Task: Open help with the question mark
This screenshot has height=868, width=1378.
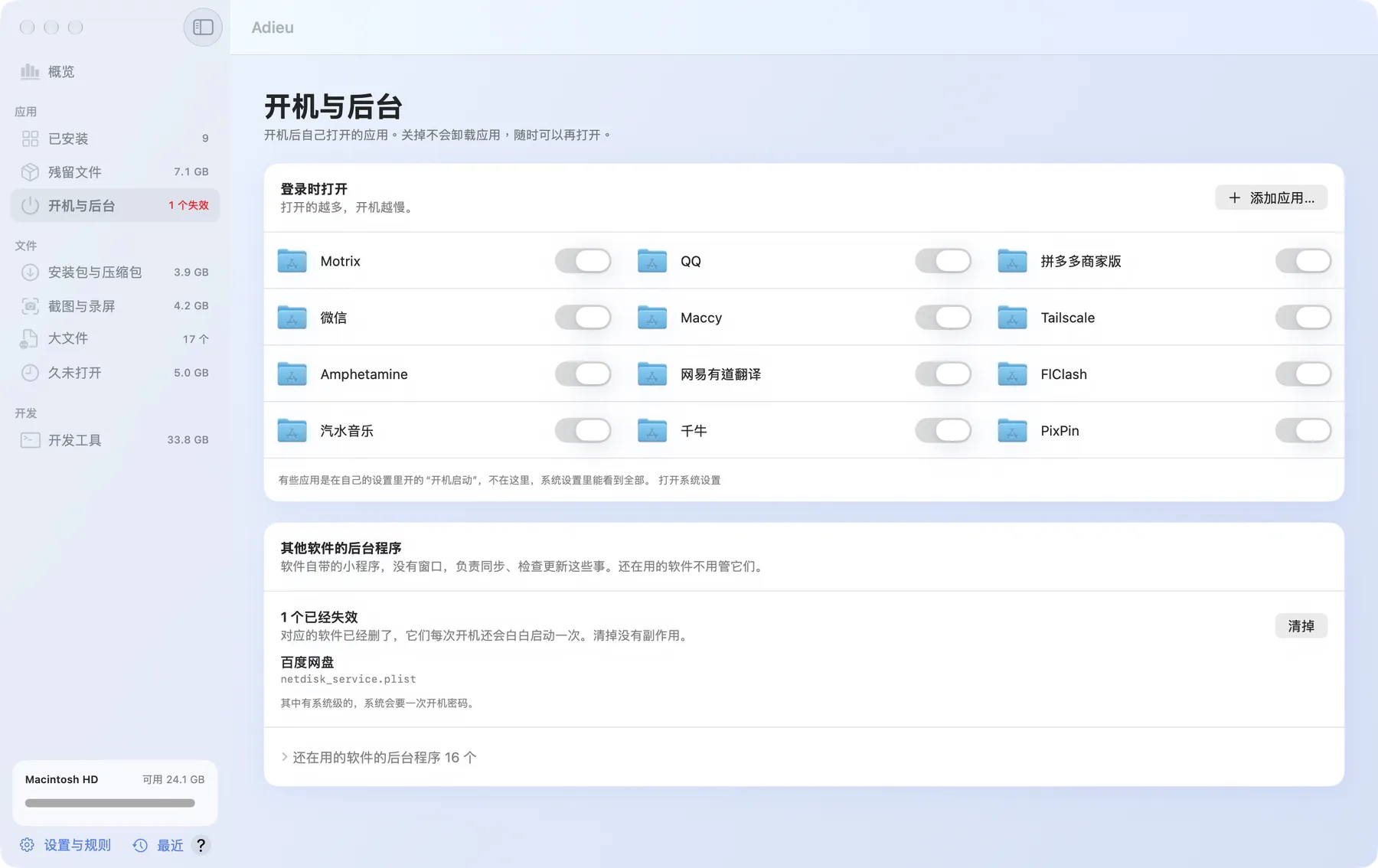Action: tap(201, 845)
